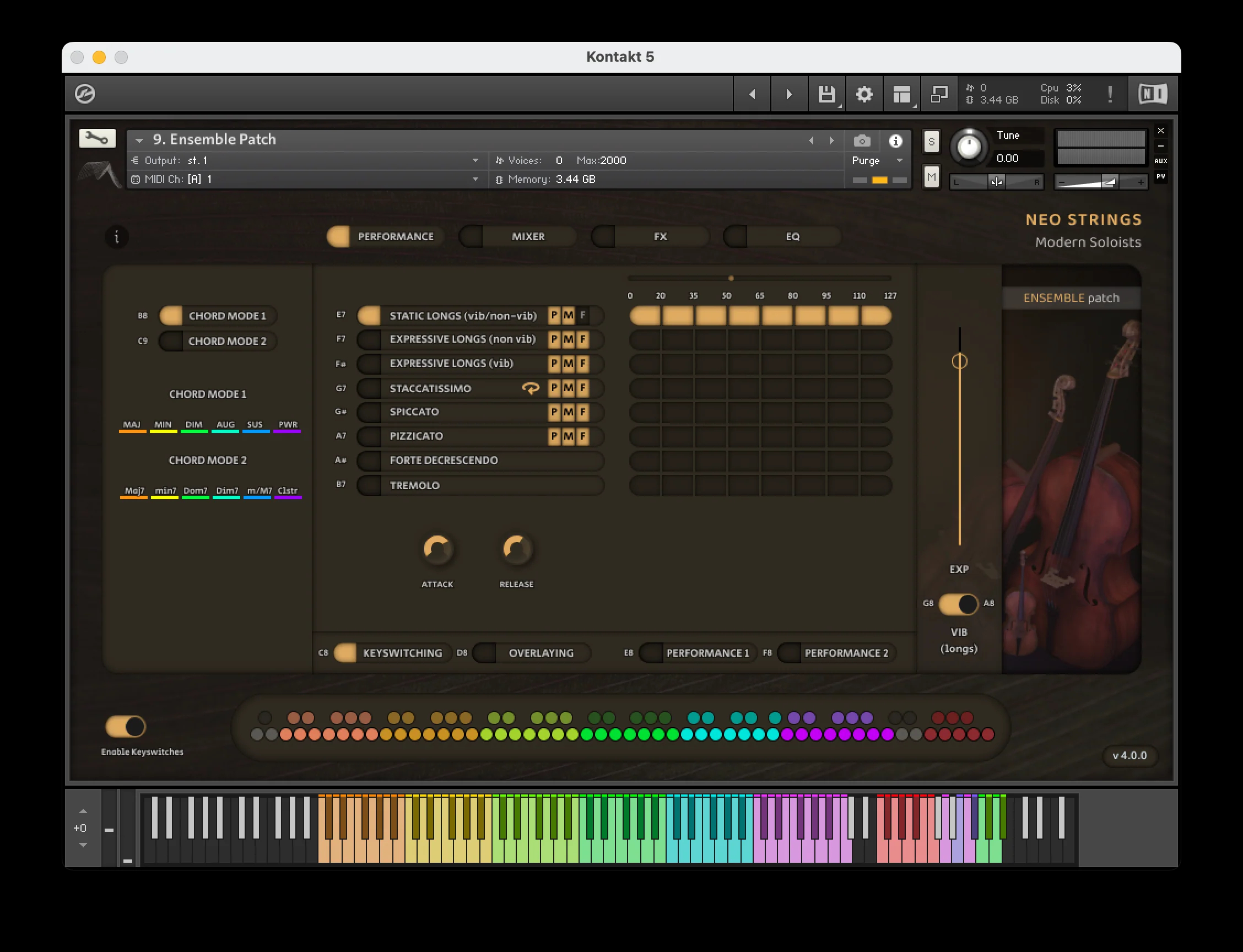Adjust the EXP vertical slider handle

(959, 361)
